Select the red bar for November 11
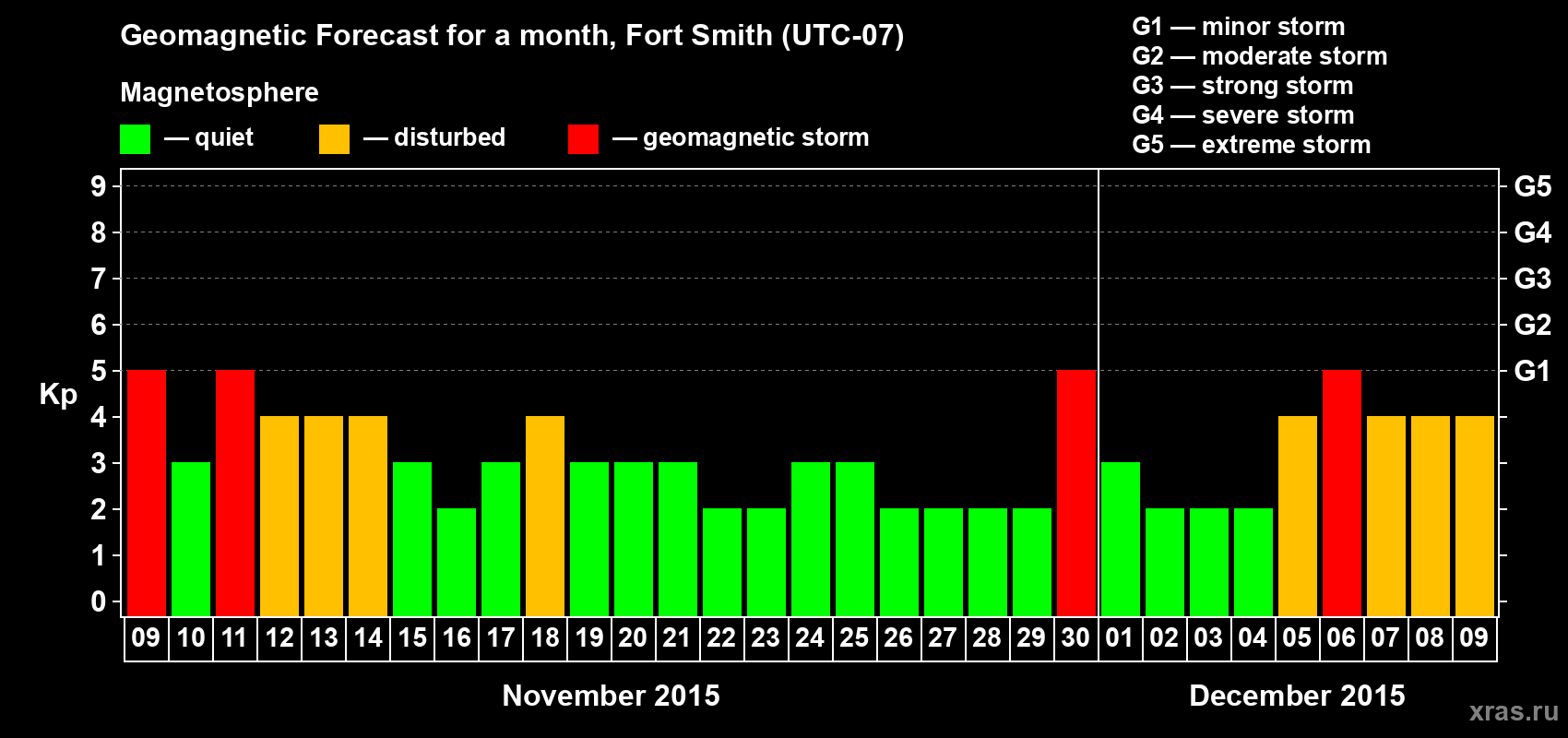The height and width of the screenshot is (738, 1568). pyautogui.click(x=235, y=493)
